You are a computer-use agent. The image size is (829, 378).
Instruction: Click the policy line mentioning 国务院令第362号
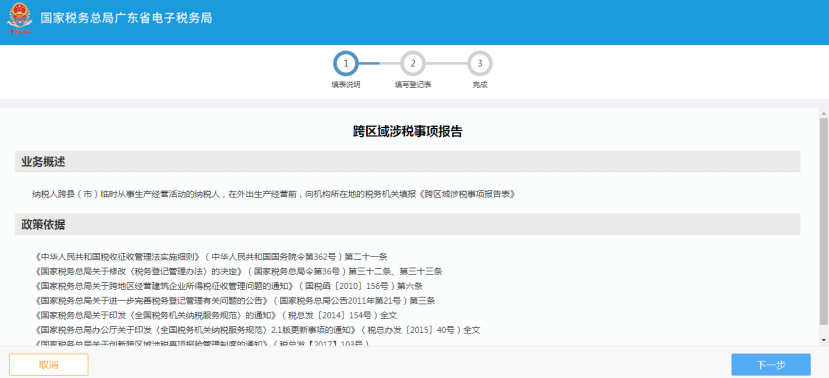[211, 257]
